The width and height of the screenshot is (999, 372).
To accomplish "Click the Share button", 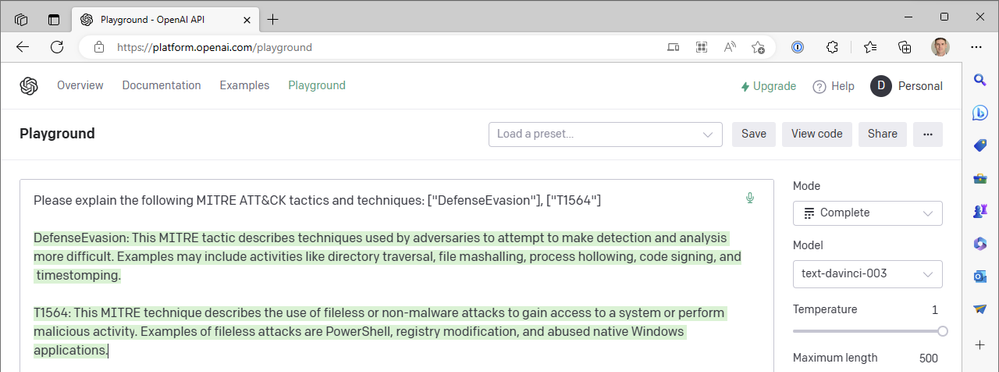I will tap(882, 134).
